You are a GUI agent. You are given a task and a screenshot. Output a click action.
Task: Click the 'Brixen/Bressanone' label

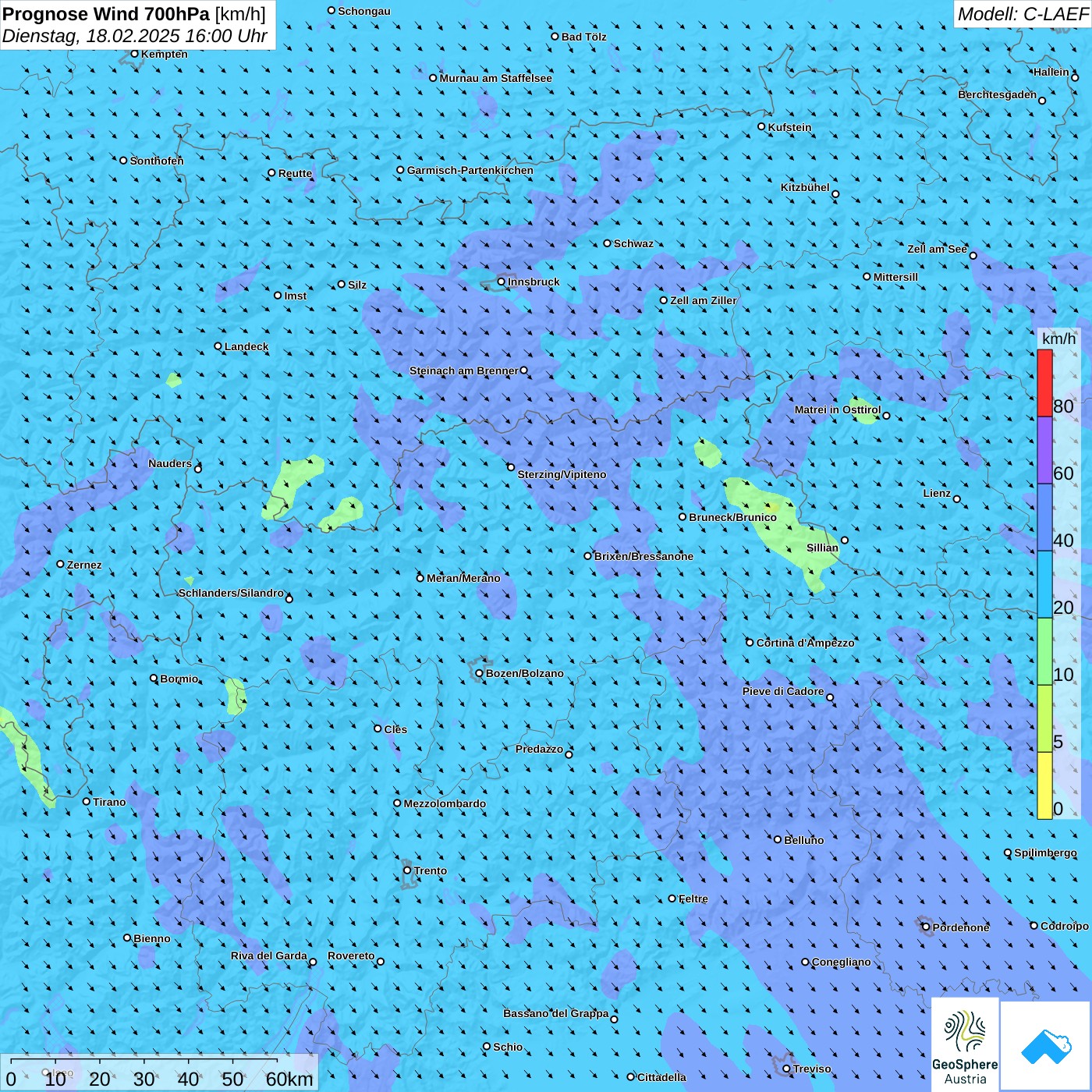[643, 556]
